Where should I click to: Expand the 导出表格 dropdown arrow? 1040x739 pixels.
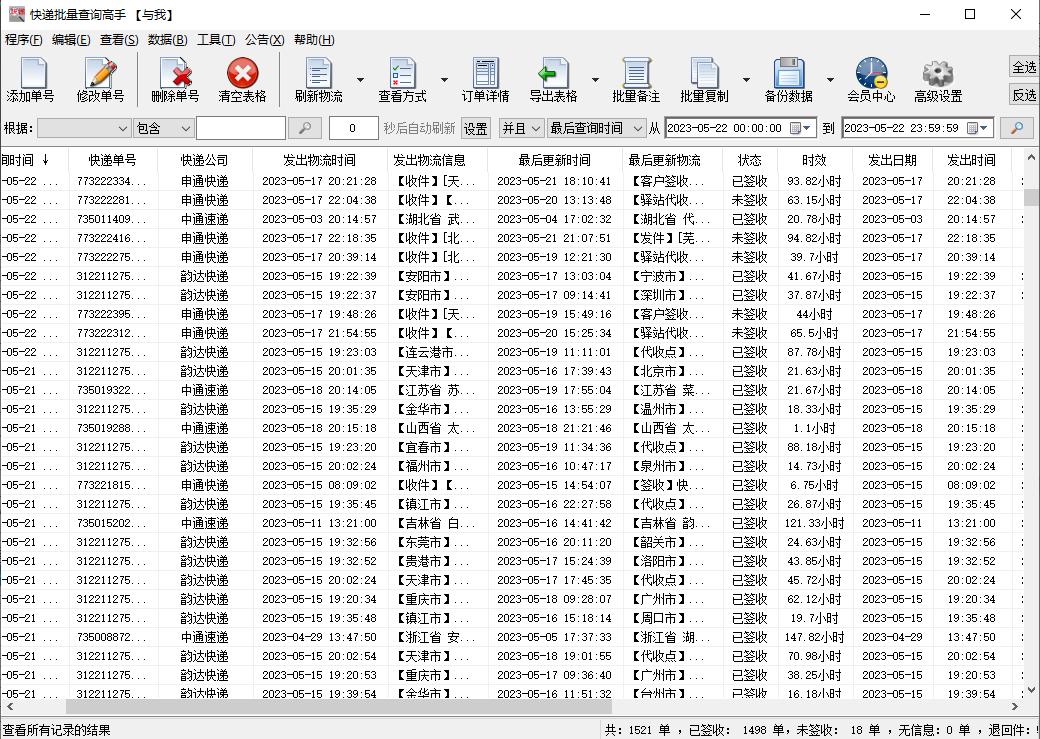(596, 80)
